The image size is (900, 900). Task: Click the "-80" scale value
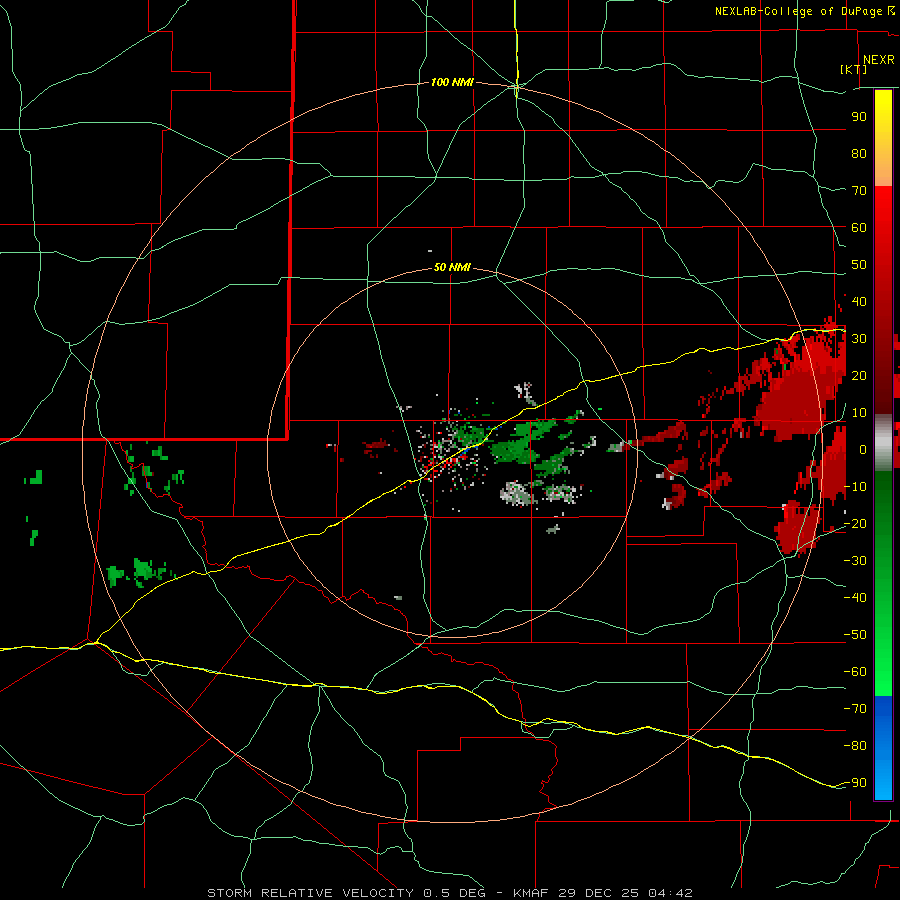coord(856,746)
